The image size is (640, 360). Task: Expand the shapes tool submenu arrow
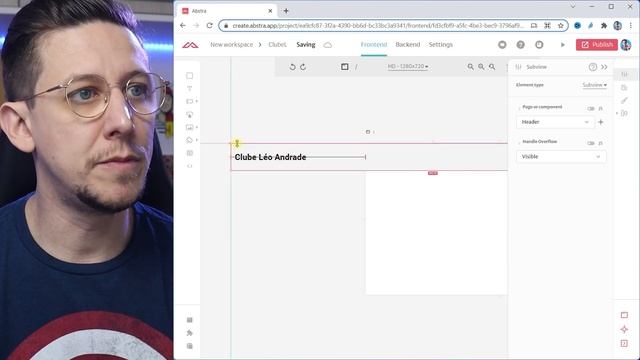[x=197, y=140]
